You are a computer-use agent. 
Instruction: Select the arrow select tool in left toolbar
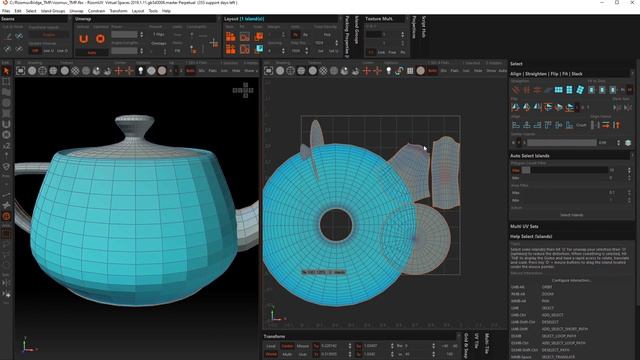click(6, 71)
